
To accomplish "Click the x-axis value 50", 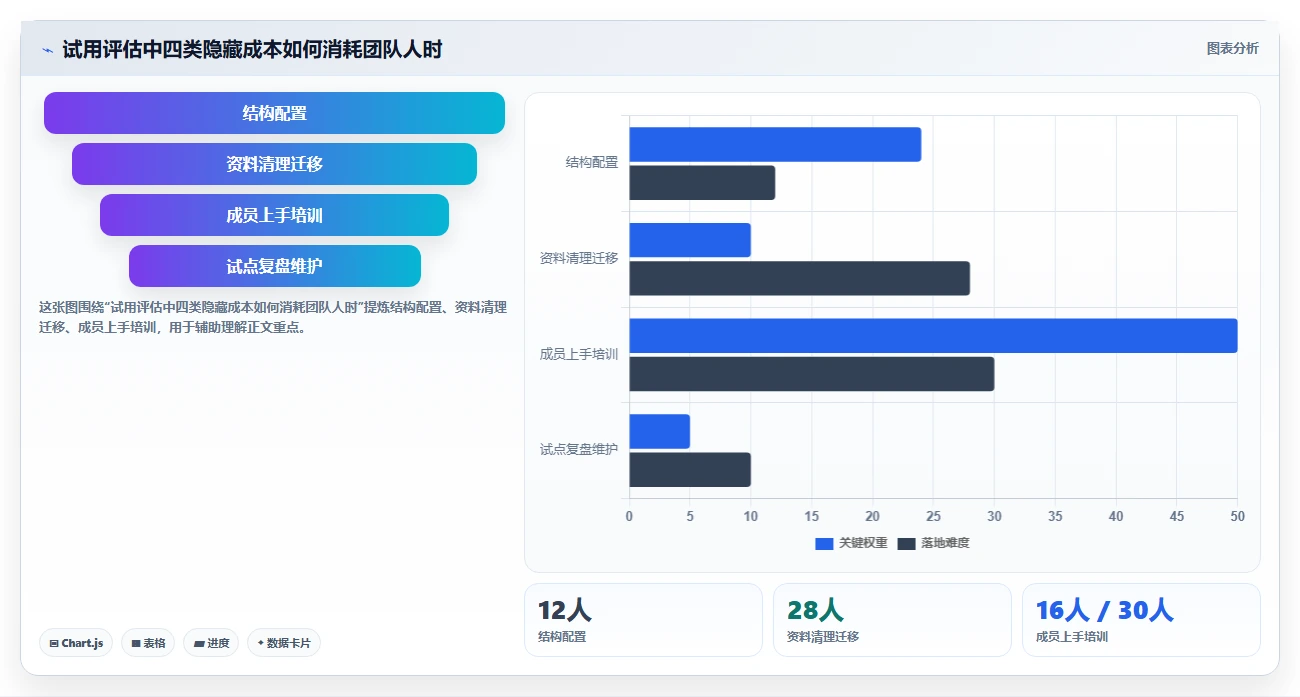I will pyautogui.click(x=1237, y=516).
